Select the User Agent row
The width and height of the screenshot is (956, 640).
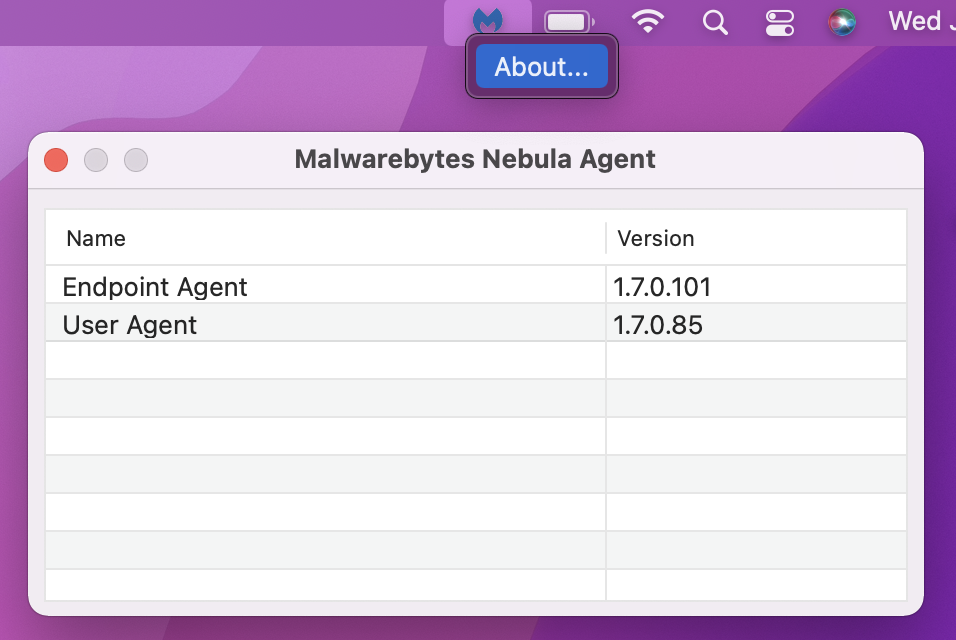pos(130,325)
